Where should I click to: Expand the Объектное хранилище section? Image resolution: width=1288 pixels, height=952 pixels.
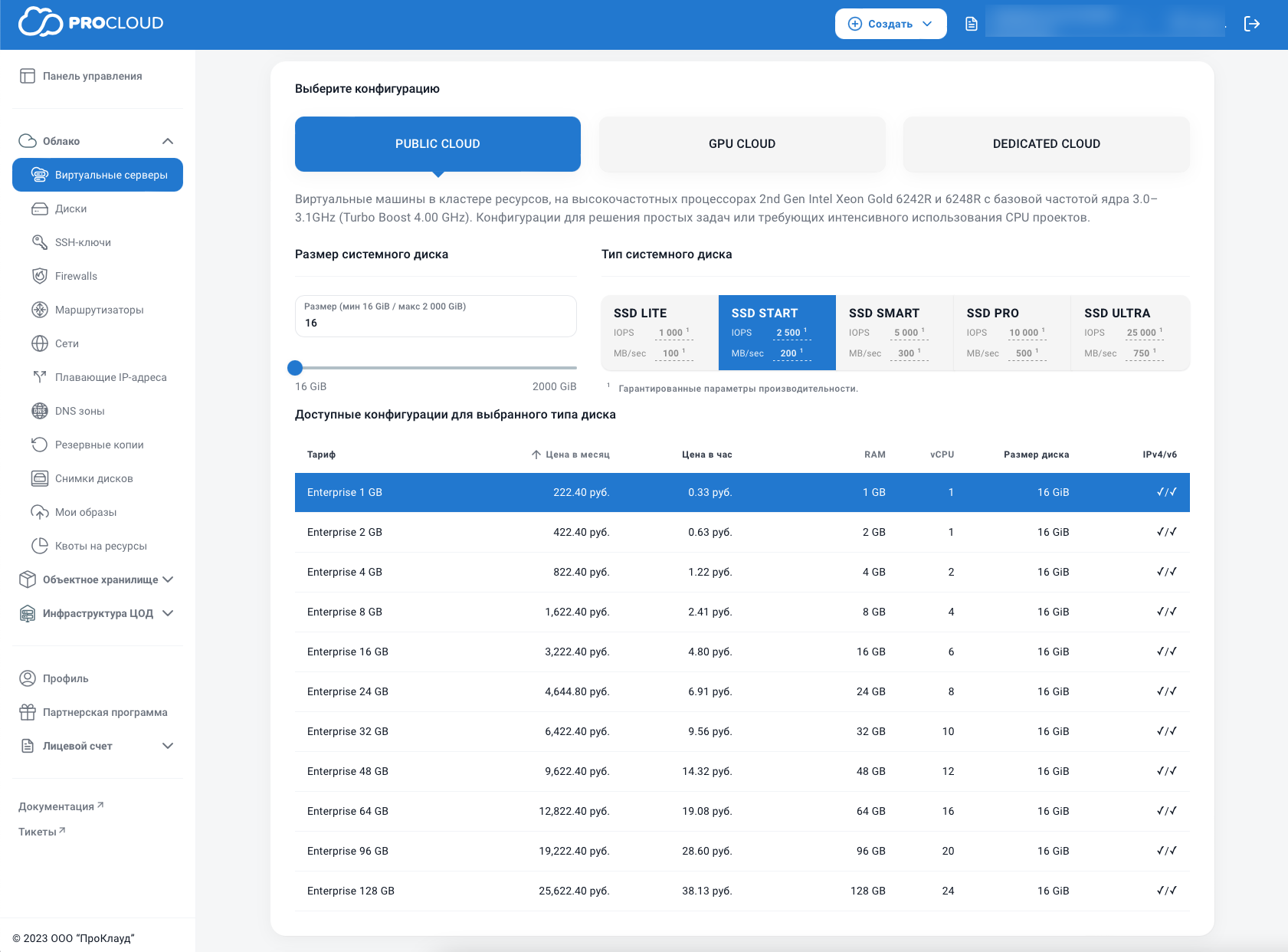click(x=168, y=579)
